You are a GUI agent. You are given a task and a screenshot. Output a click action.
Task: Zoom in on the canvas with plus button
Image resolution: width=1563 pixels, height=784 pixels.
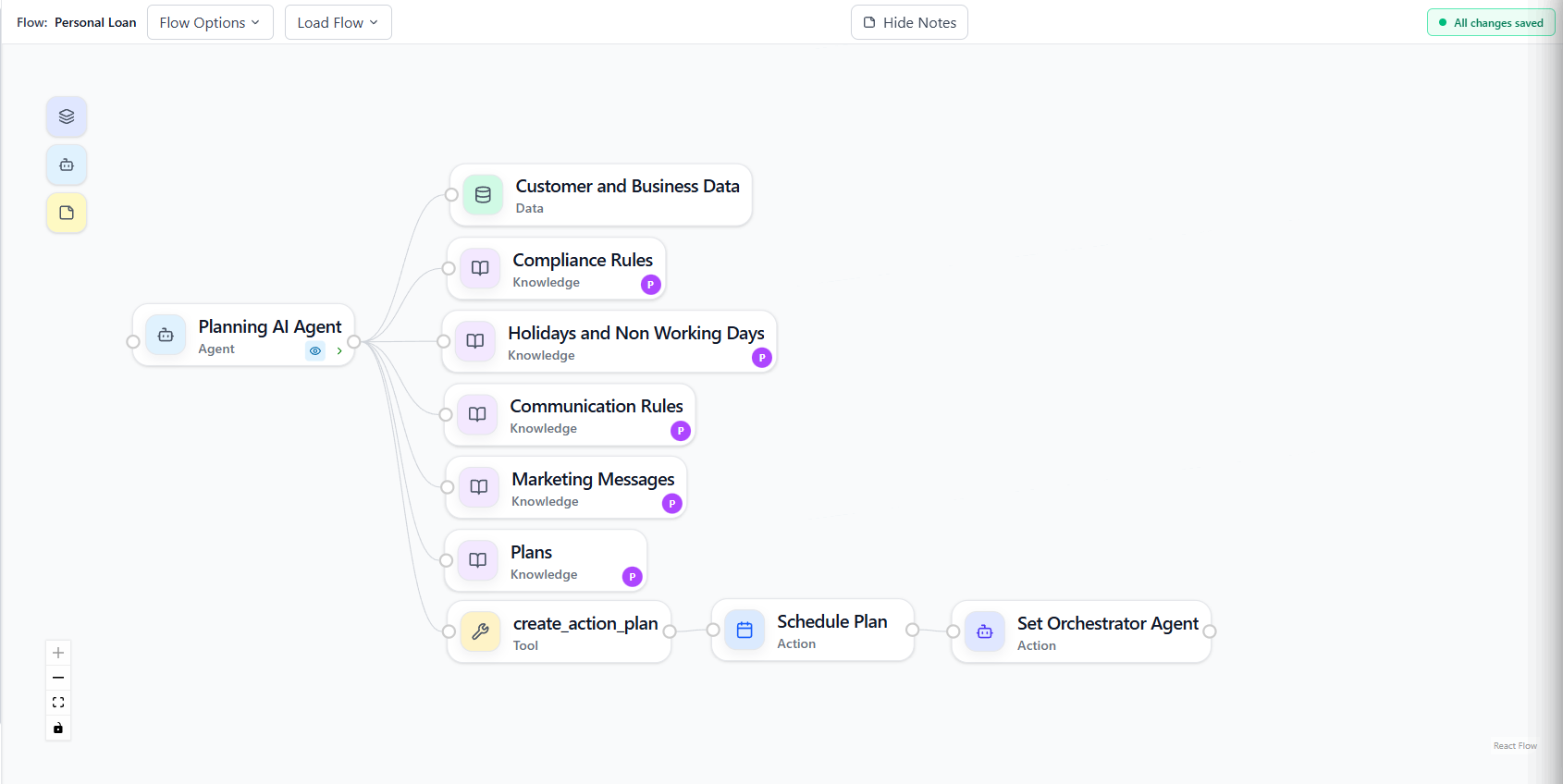click(x=58, y=653)
